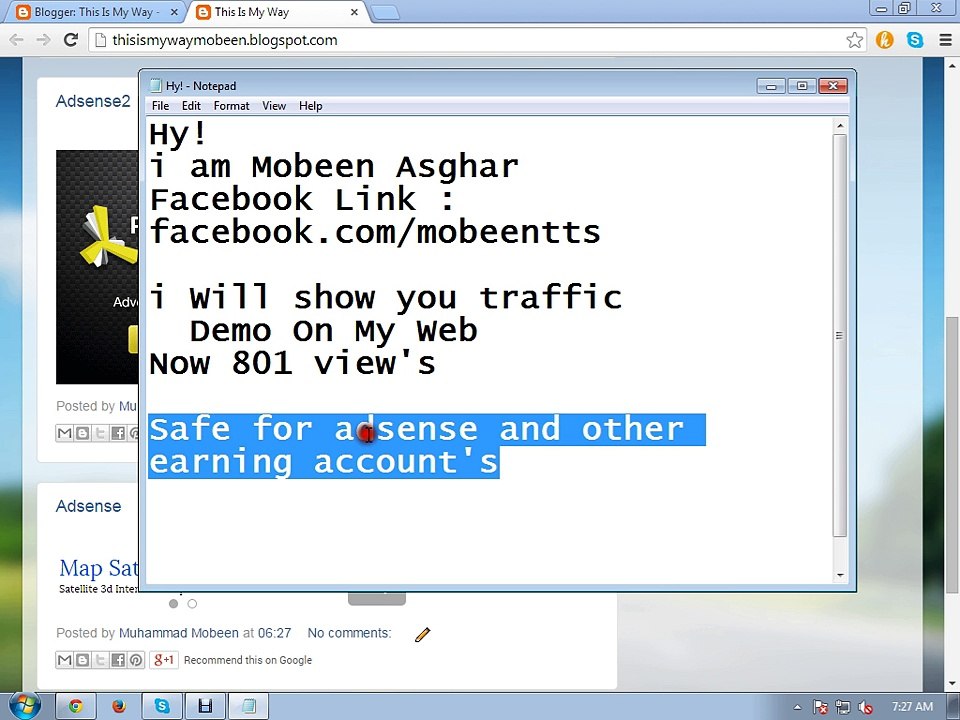The image size is (960, 720).
Task: Click BlogThis icon under the Adsense post
Action: (x=82, y=660)
